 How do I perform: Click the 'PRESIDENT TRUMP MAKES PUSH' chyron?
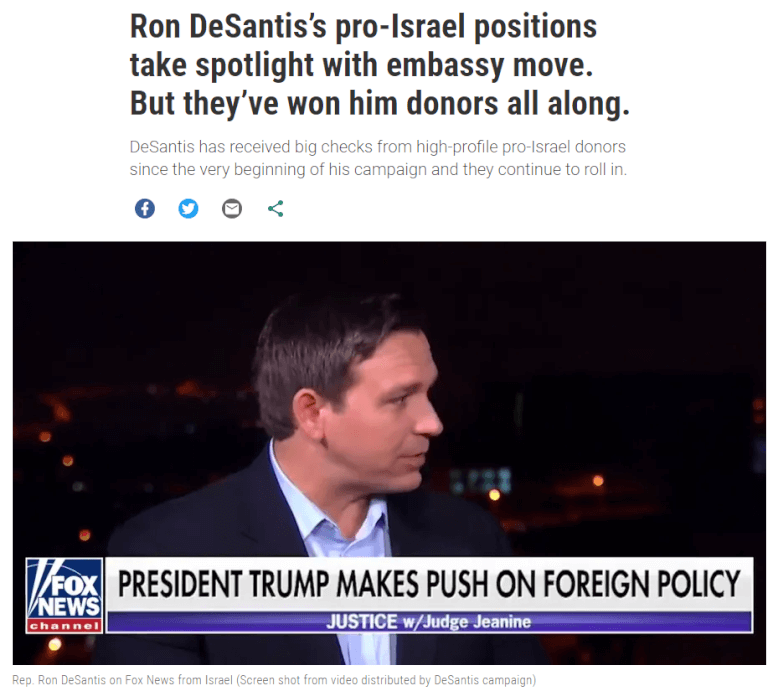429,584
